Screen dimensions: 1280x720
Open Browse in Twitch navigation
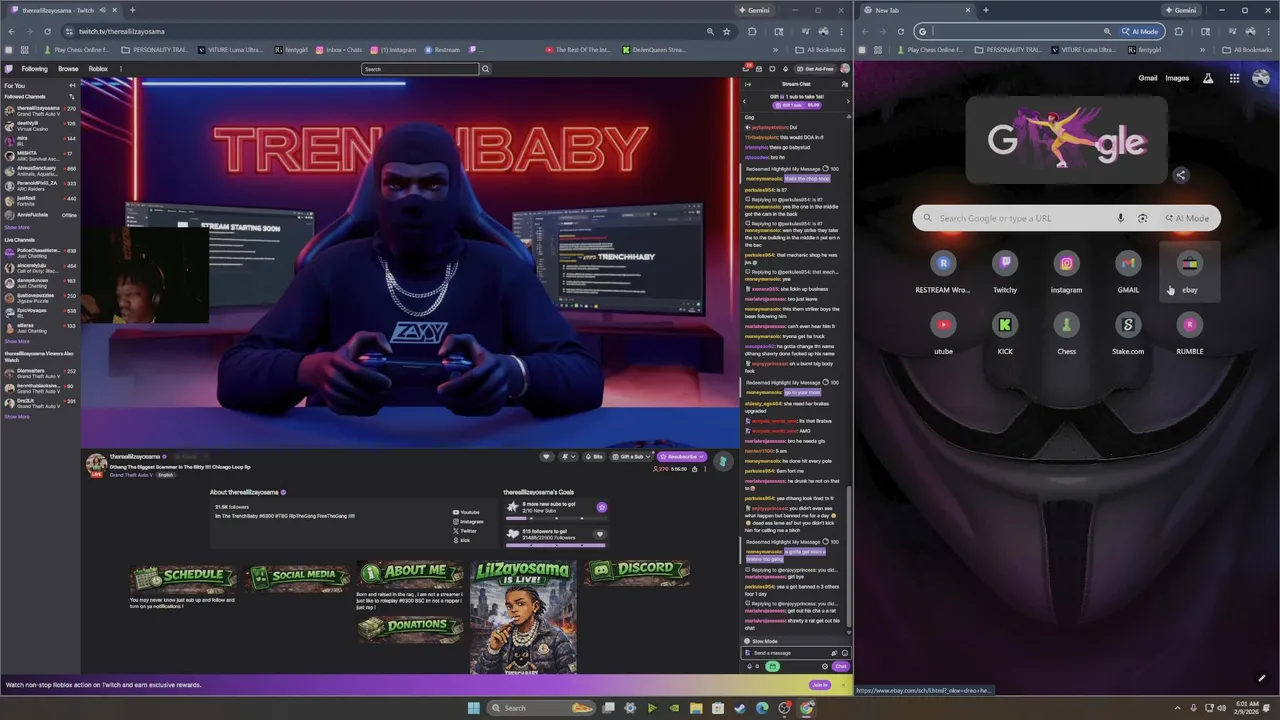(x=68, y=69)
